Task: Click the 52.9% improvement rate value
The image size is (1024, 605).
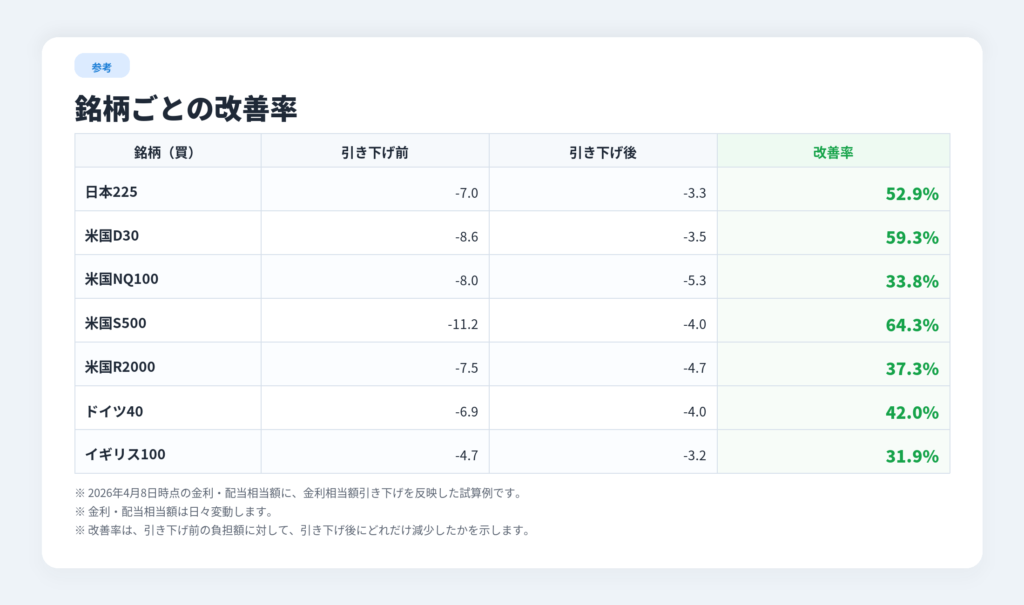Action: point(911,194)
